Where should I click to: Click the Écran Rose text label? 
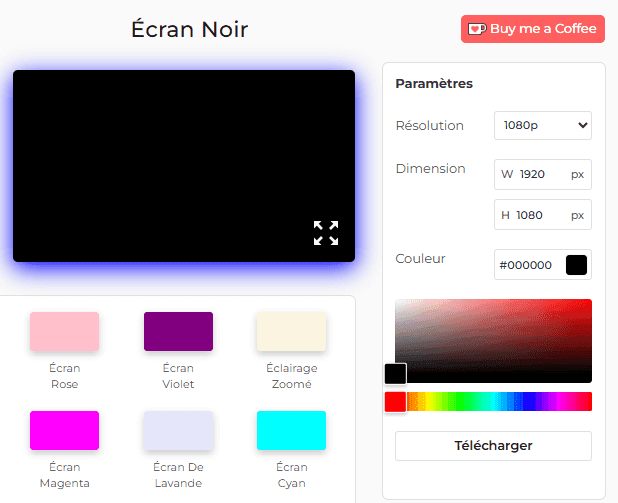[x=65, y=376]
